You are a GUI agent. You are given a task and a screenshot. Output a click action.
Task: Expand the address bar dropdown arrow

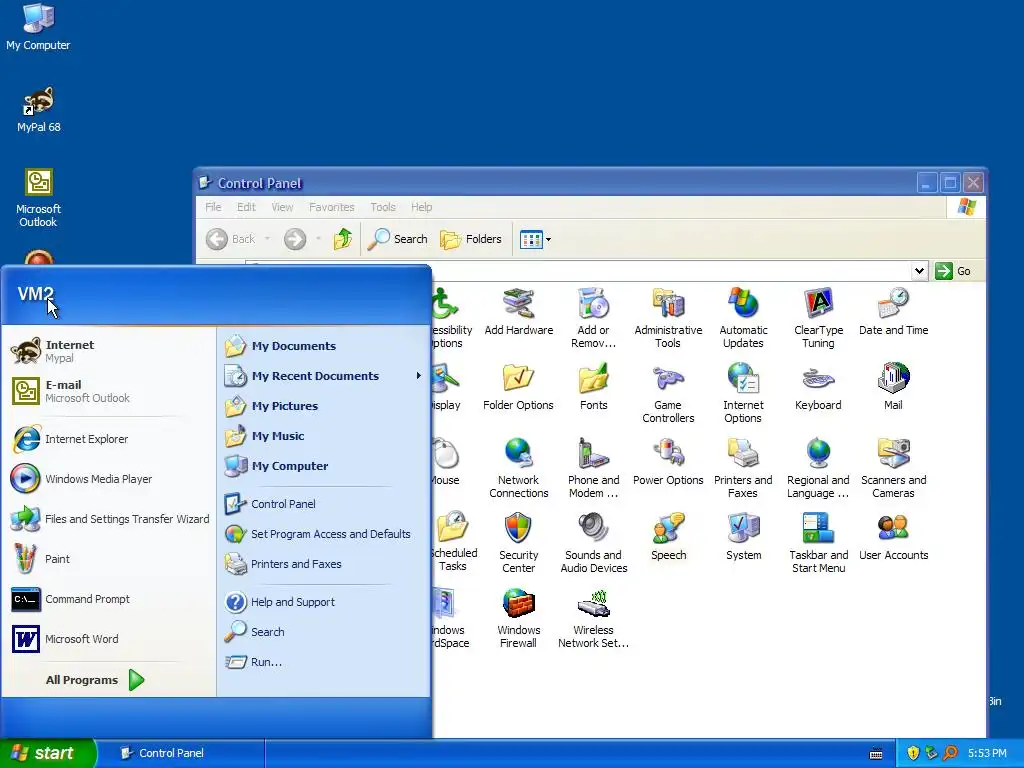coord(919,270)
